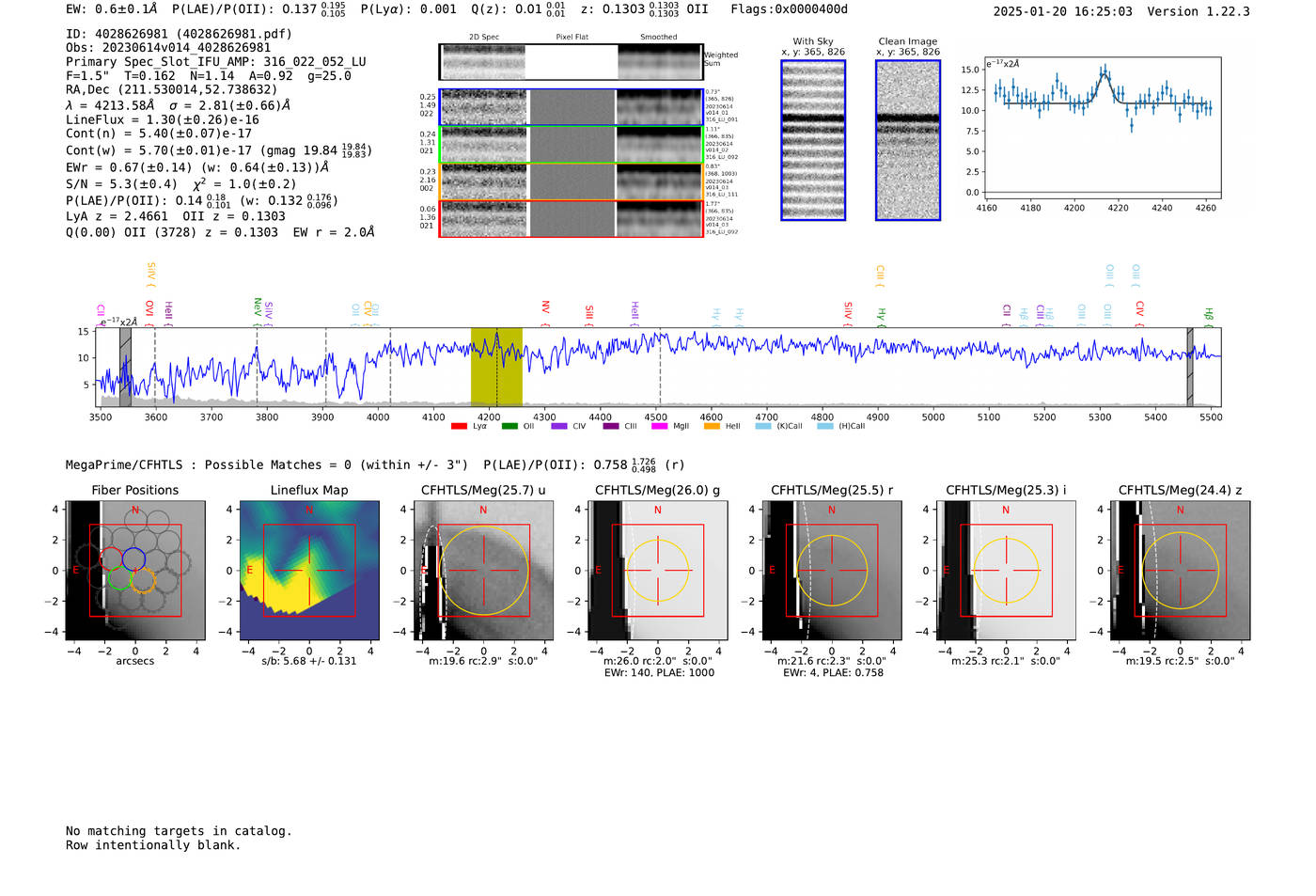Click the red Lyα legend swatch
1316x896 pixels.
459,427
